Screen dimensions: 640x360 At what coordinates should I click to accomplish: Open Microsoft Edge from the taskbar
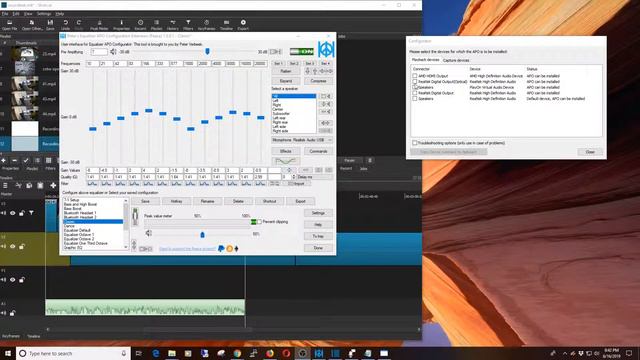156,353
